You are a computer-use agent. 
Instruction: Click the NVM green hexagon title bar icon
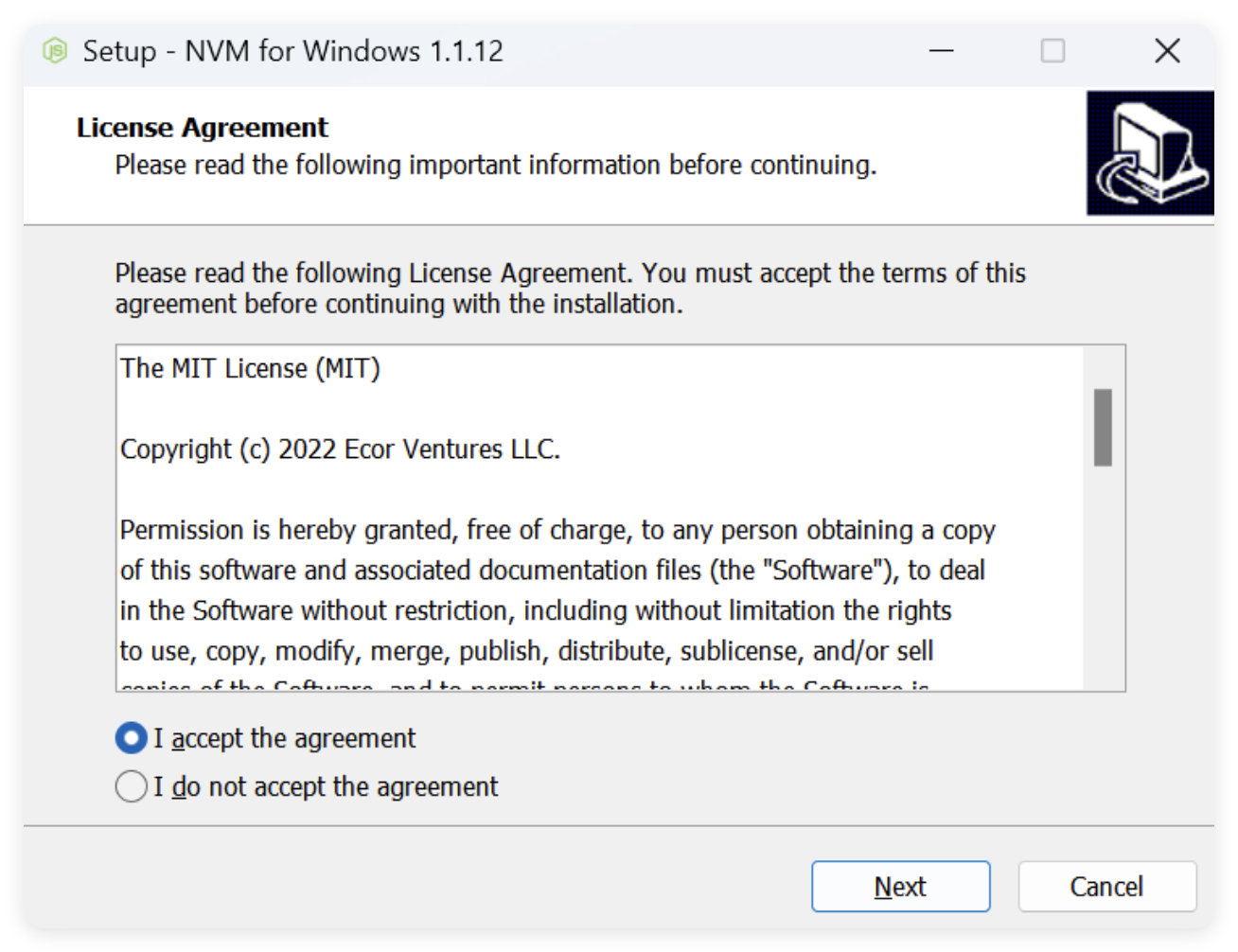[56, 50]
